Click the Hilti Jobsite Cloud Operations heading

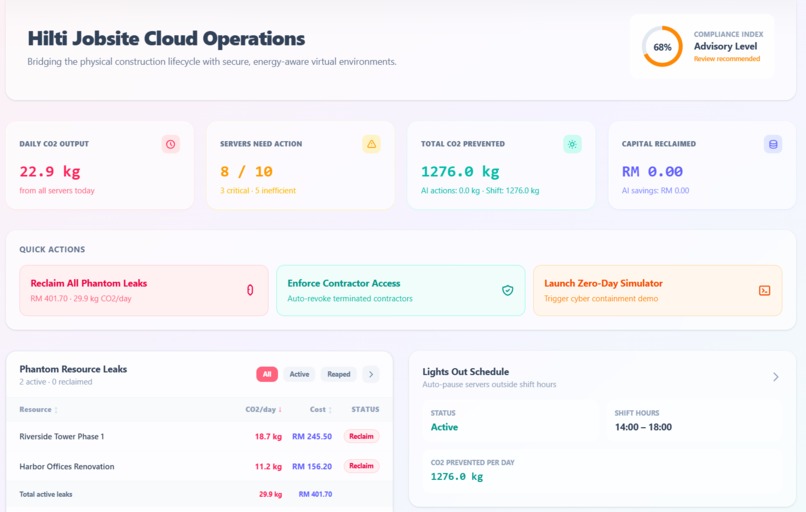pyautogui.click(x=166, y=39)
